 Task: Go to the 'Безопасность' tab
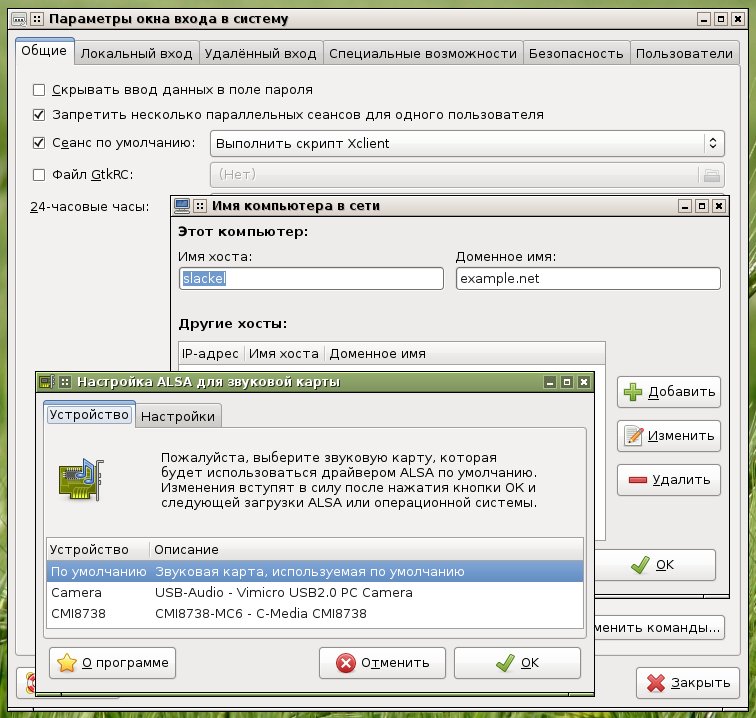576,54
